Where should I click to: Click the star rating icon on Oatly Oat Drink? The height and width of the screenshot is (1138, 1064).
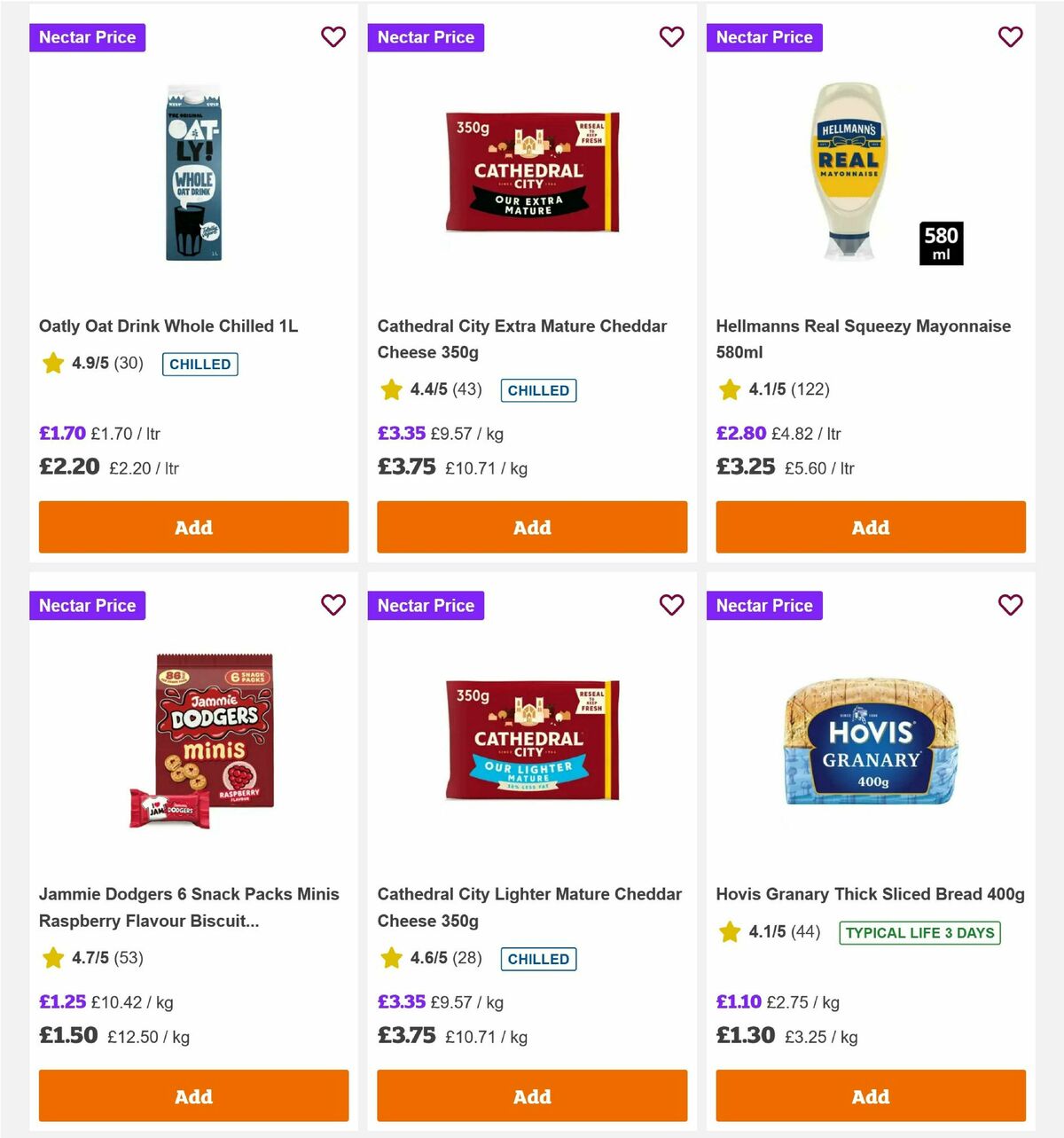[x=52, y=364]
